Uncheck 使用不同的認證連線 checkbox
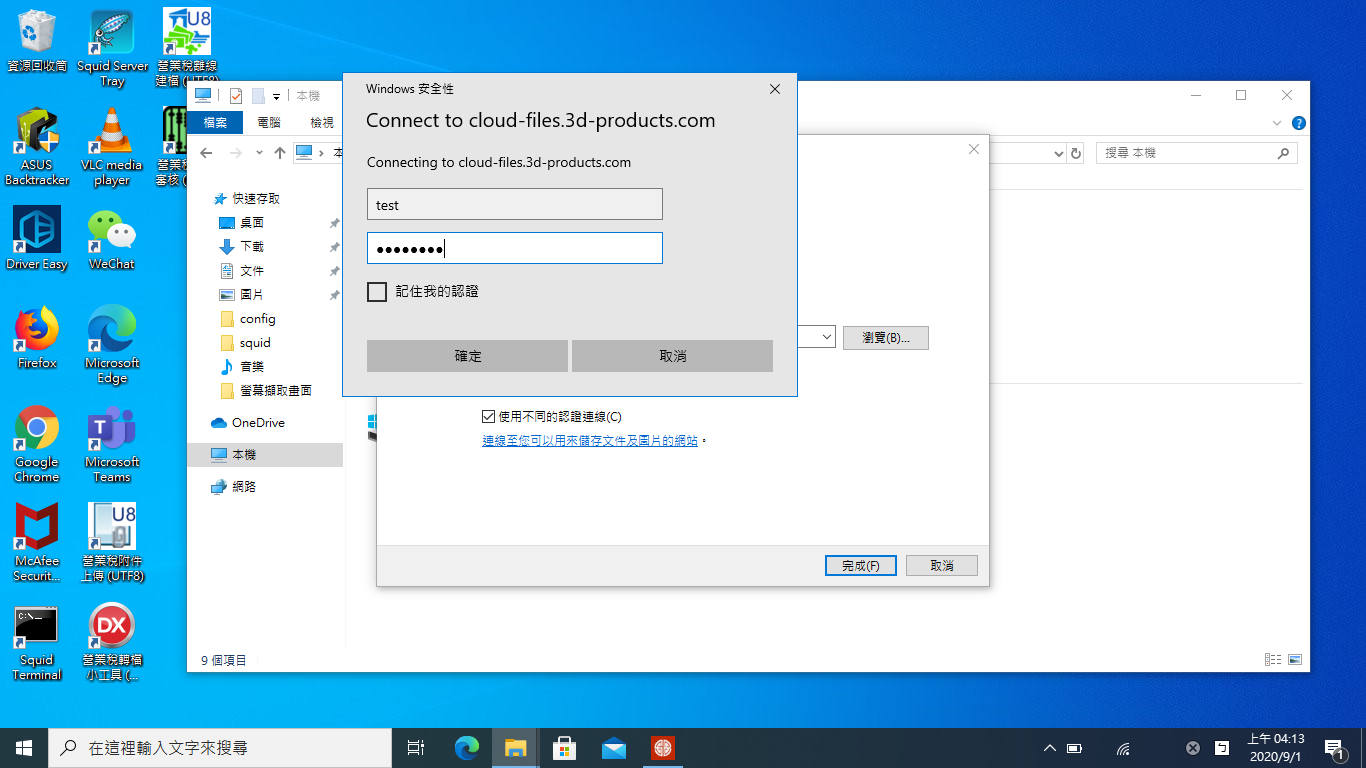Screen dimensions: 1366x768 (489, 417)
